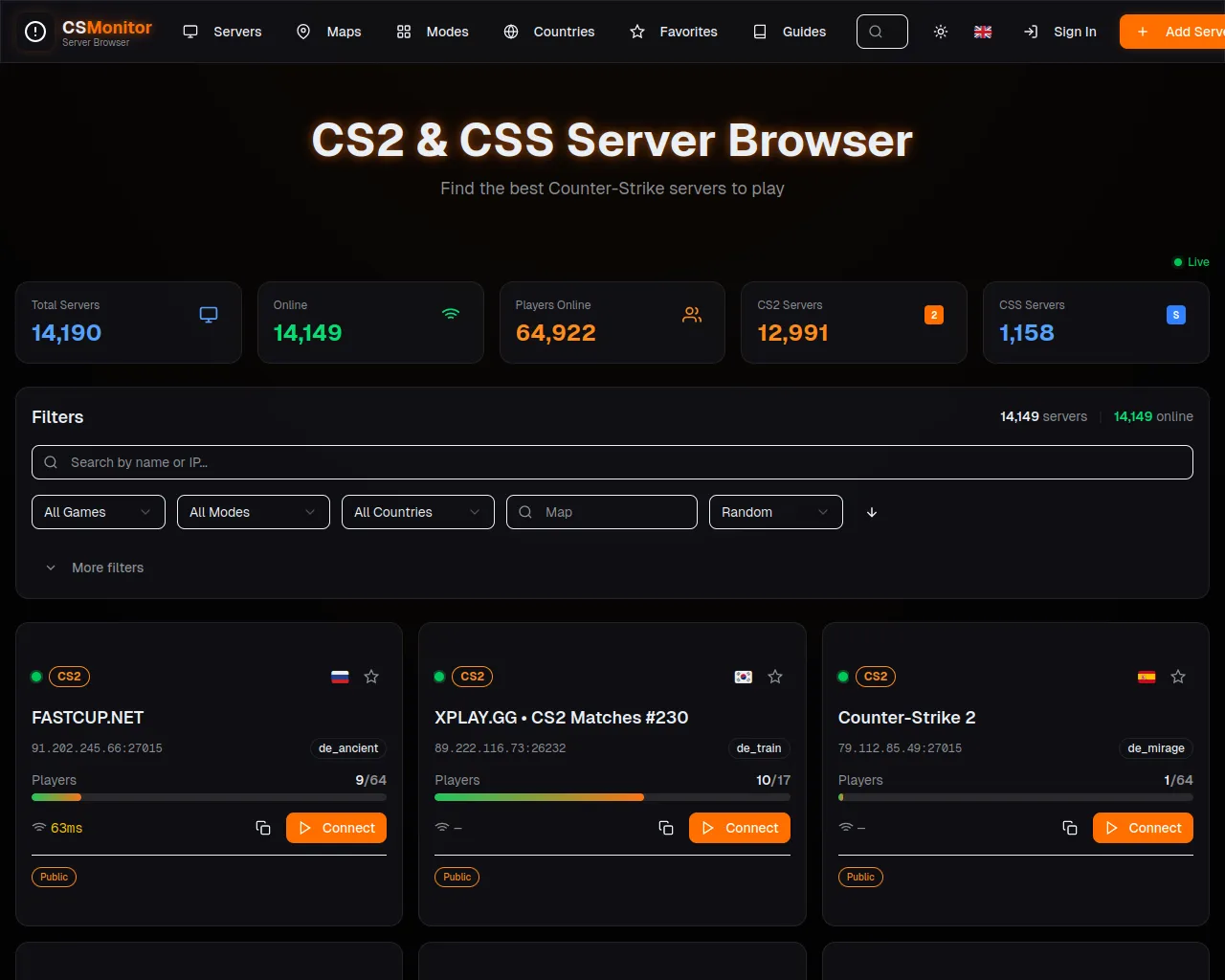The image size is (1225, 980).
Task: Open the Countries nav item
Action: (x=549, y=32)
